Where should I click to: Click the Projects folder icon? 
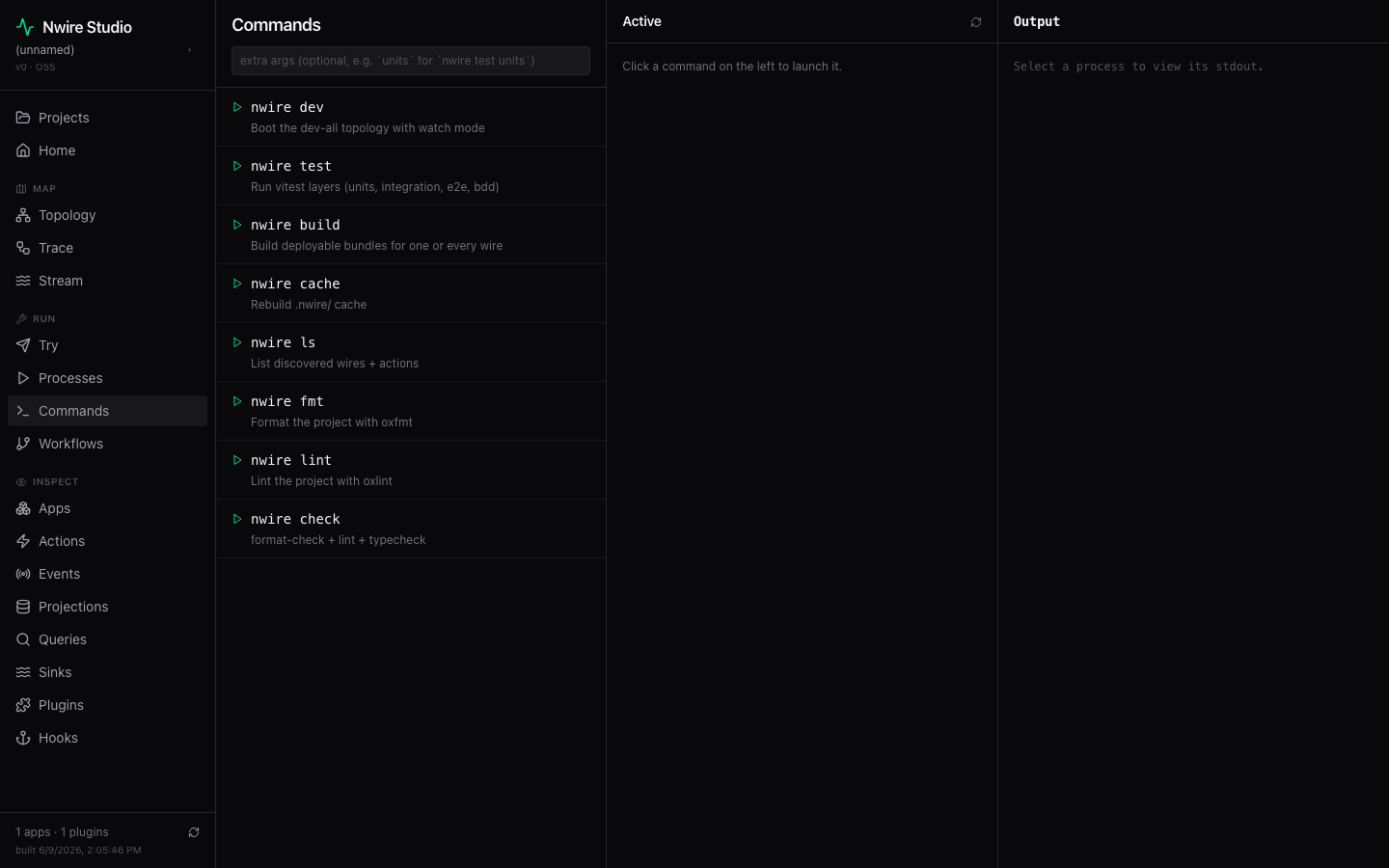click(23, 118)
